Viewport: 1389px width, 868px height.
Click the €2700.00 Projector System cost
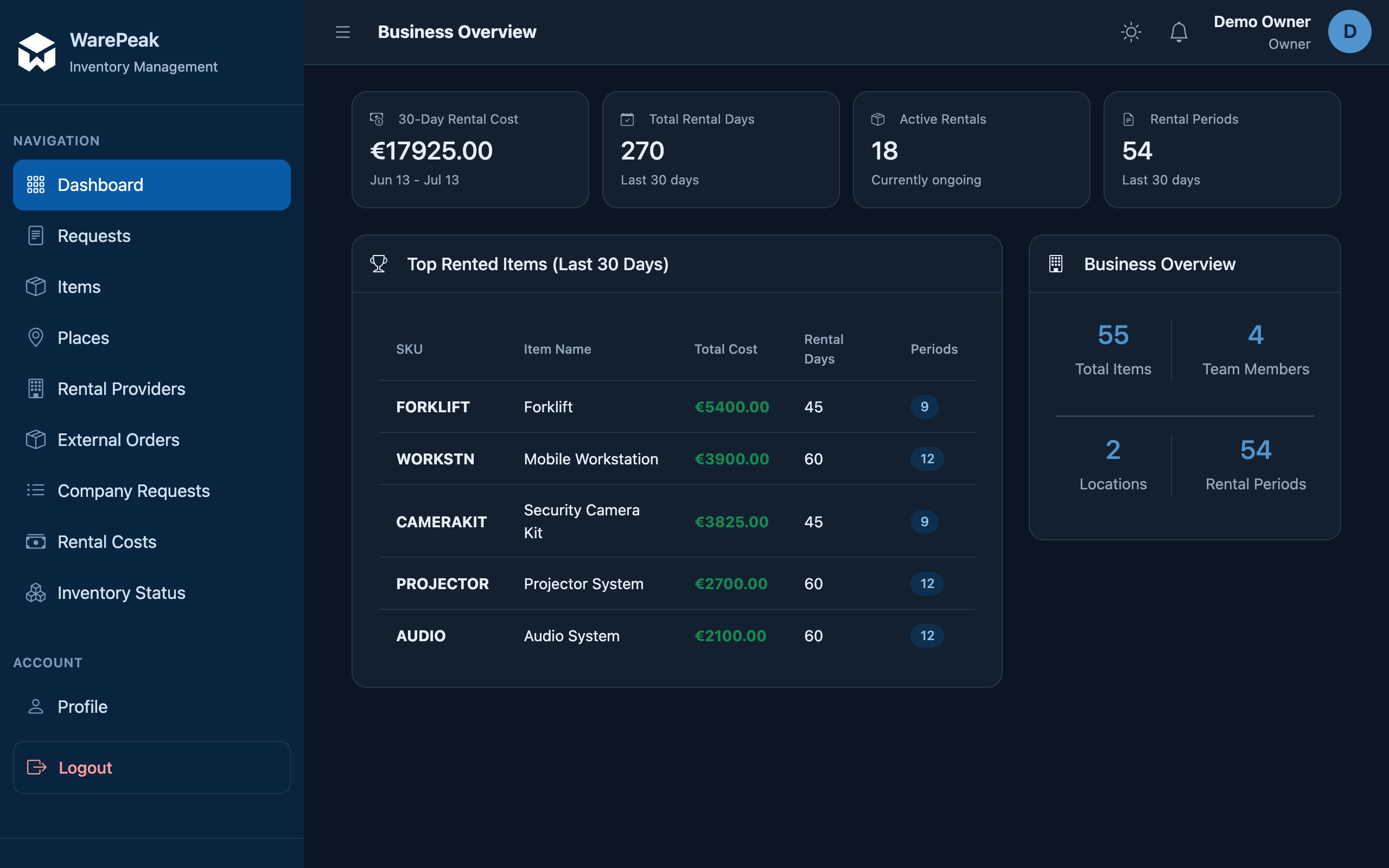click(731, 583)
